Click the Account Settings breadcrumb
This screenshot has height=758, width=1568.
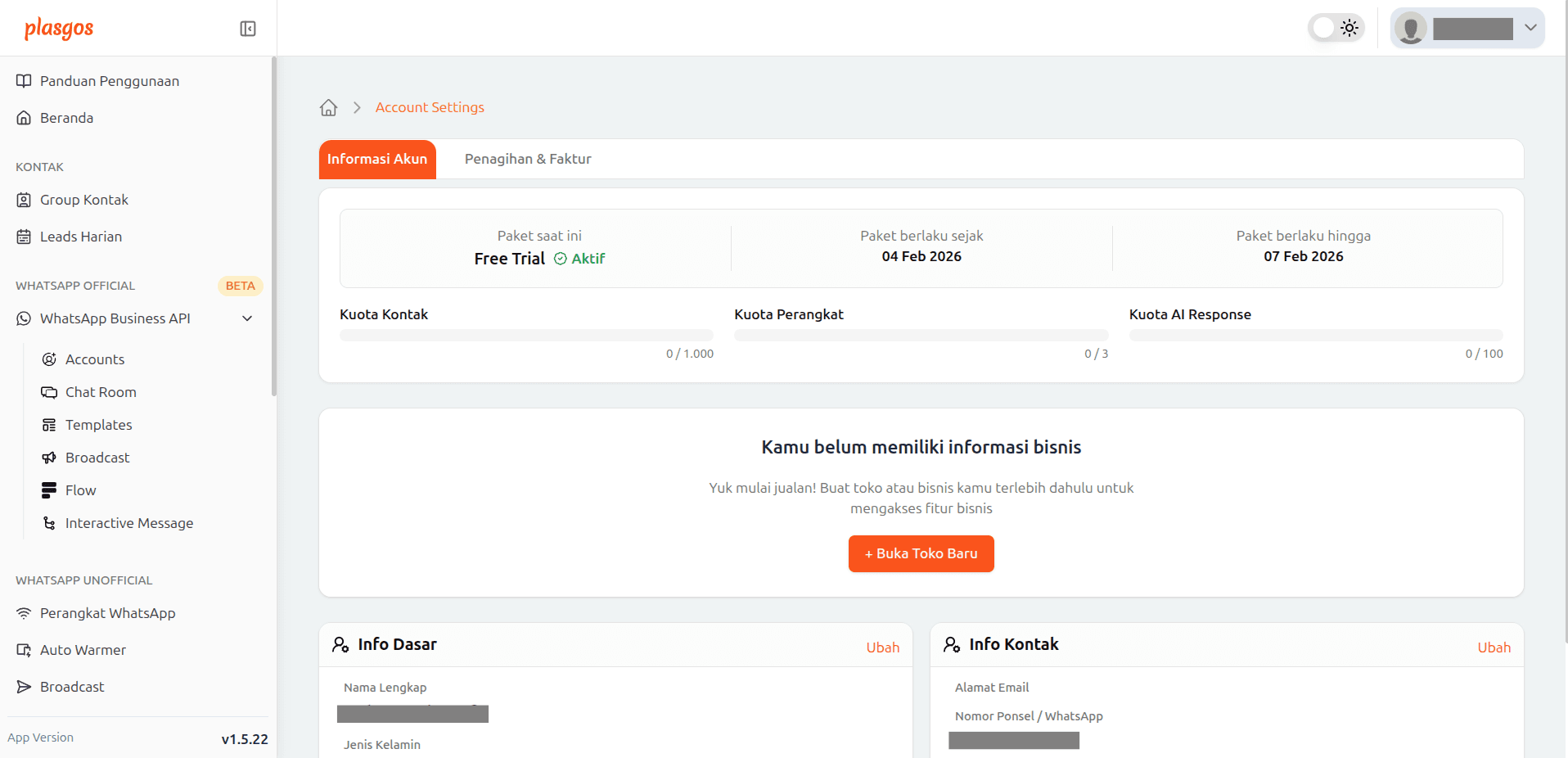[x=430, y=107]
